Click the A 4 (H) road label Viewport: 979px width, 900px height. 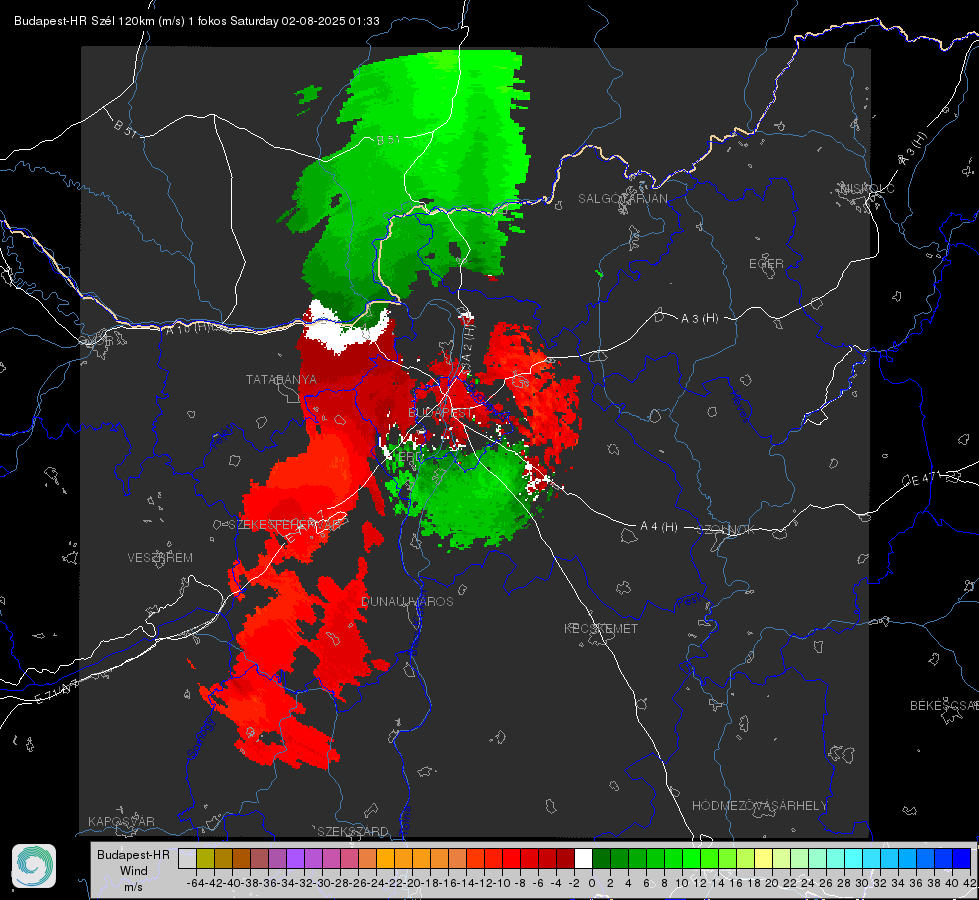(659, 527)
